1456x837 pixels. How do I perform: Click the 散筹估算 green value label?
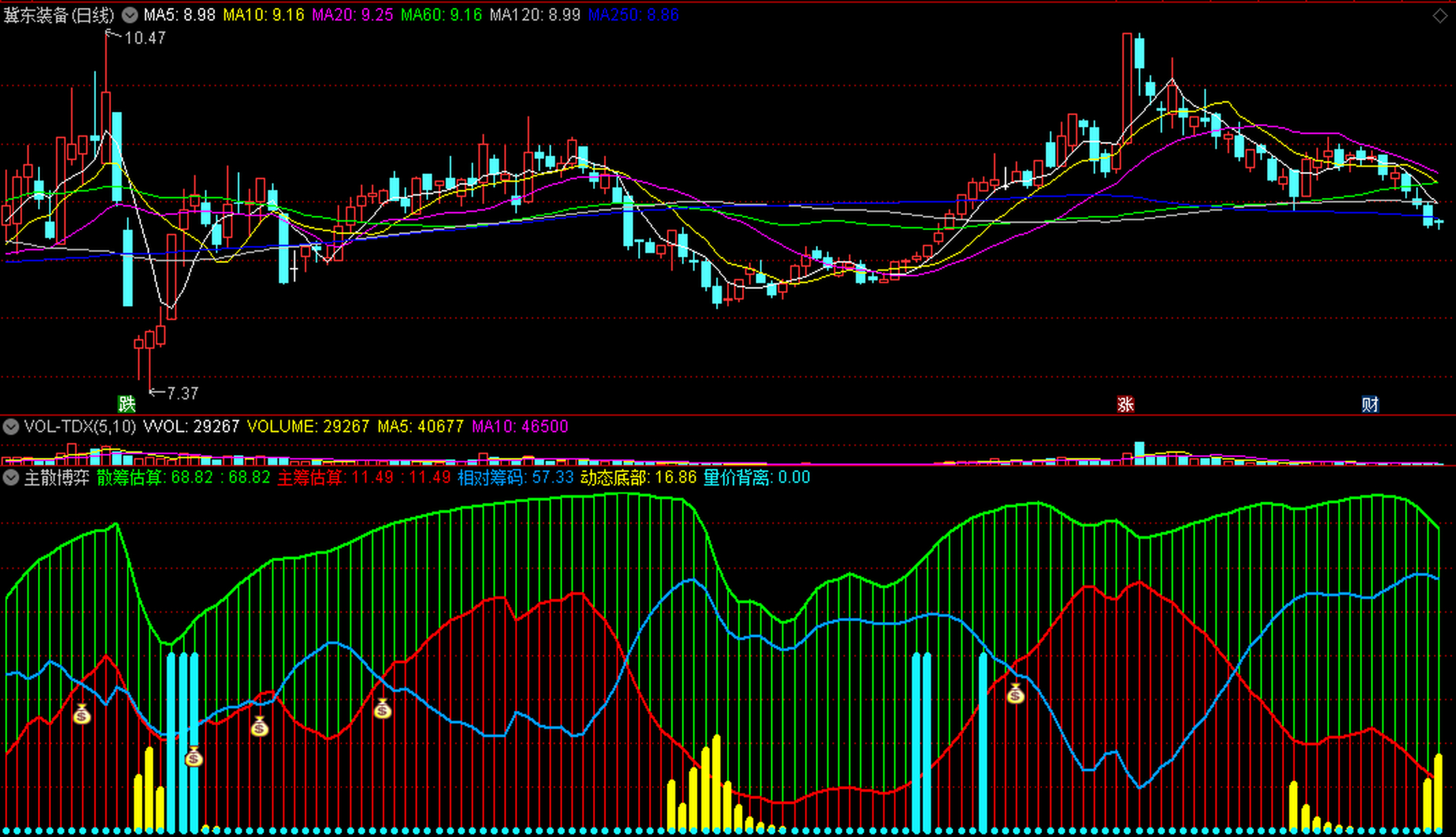coord(183,477)
